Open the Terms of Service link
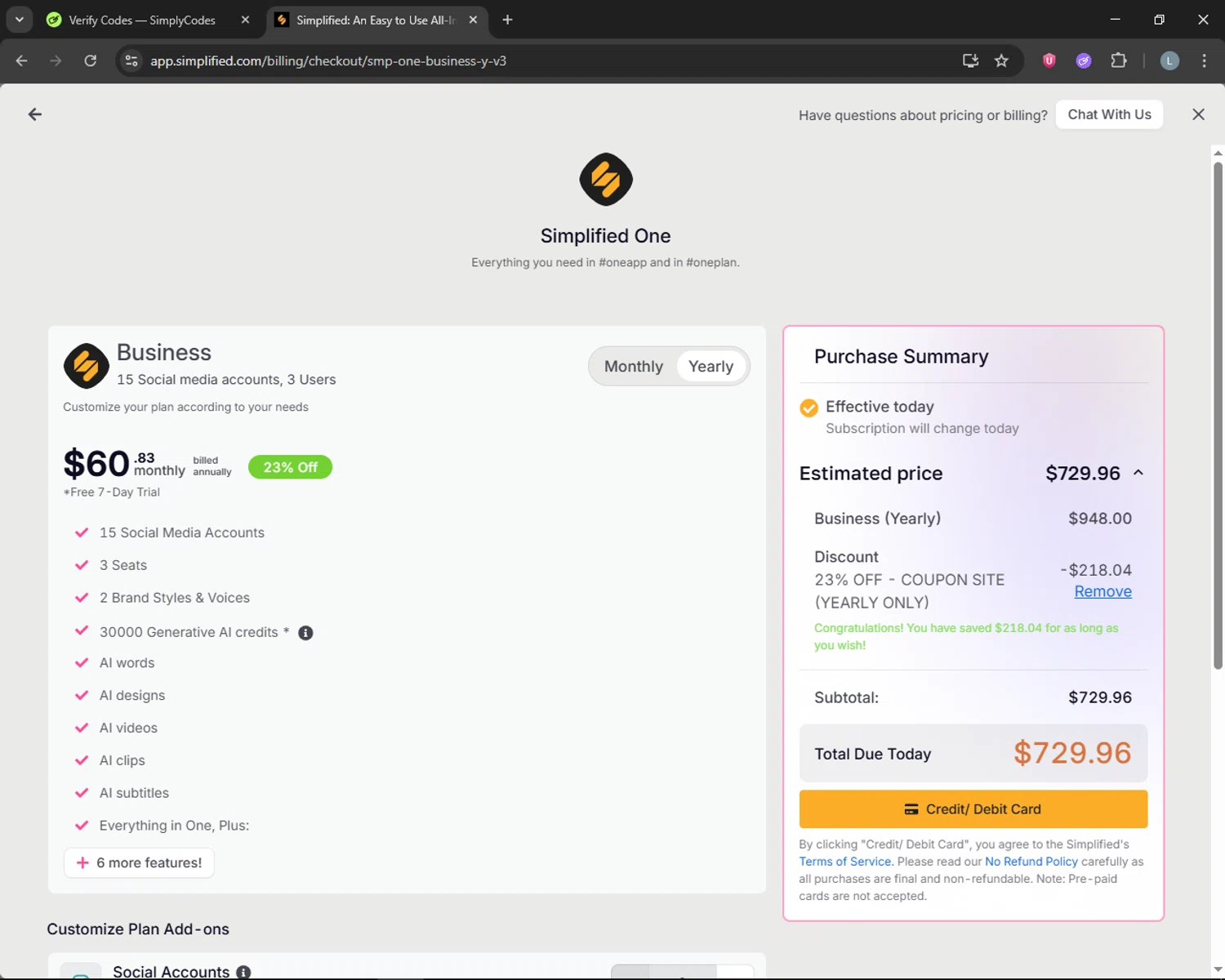The height and width of the screenshot is (980, 1225). pos(844,862)
